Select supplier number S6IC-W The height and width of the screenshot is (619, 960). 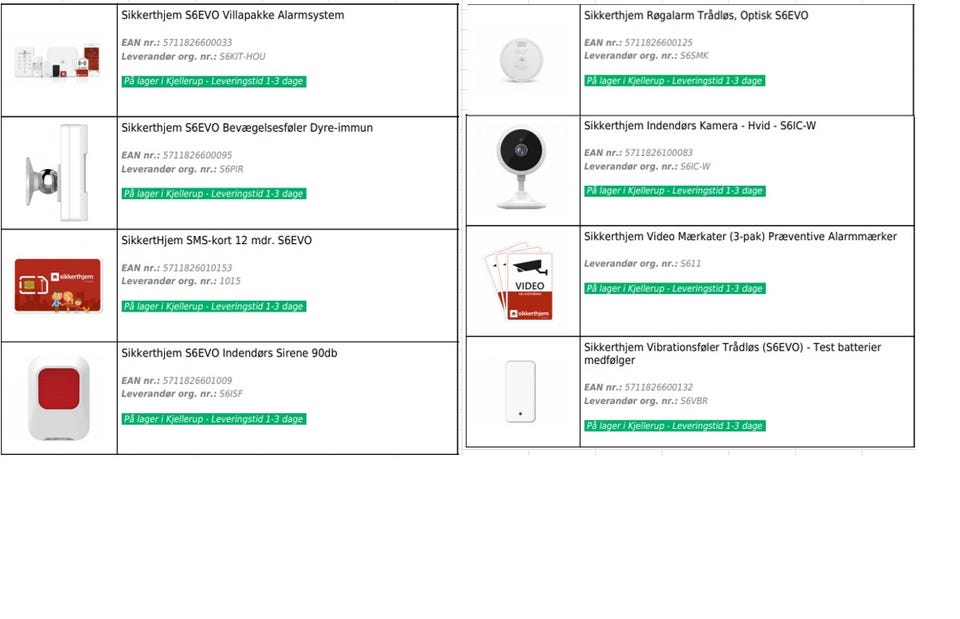[696, 167]
